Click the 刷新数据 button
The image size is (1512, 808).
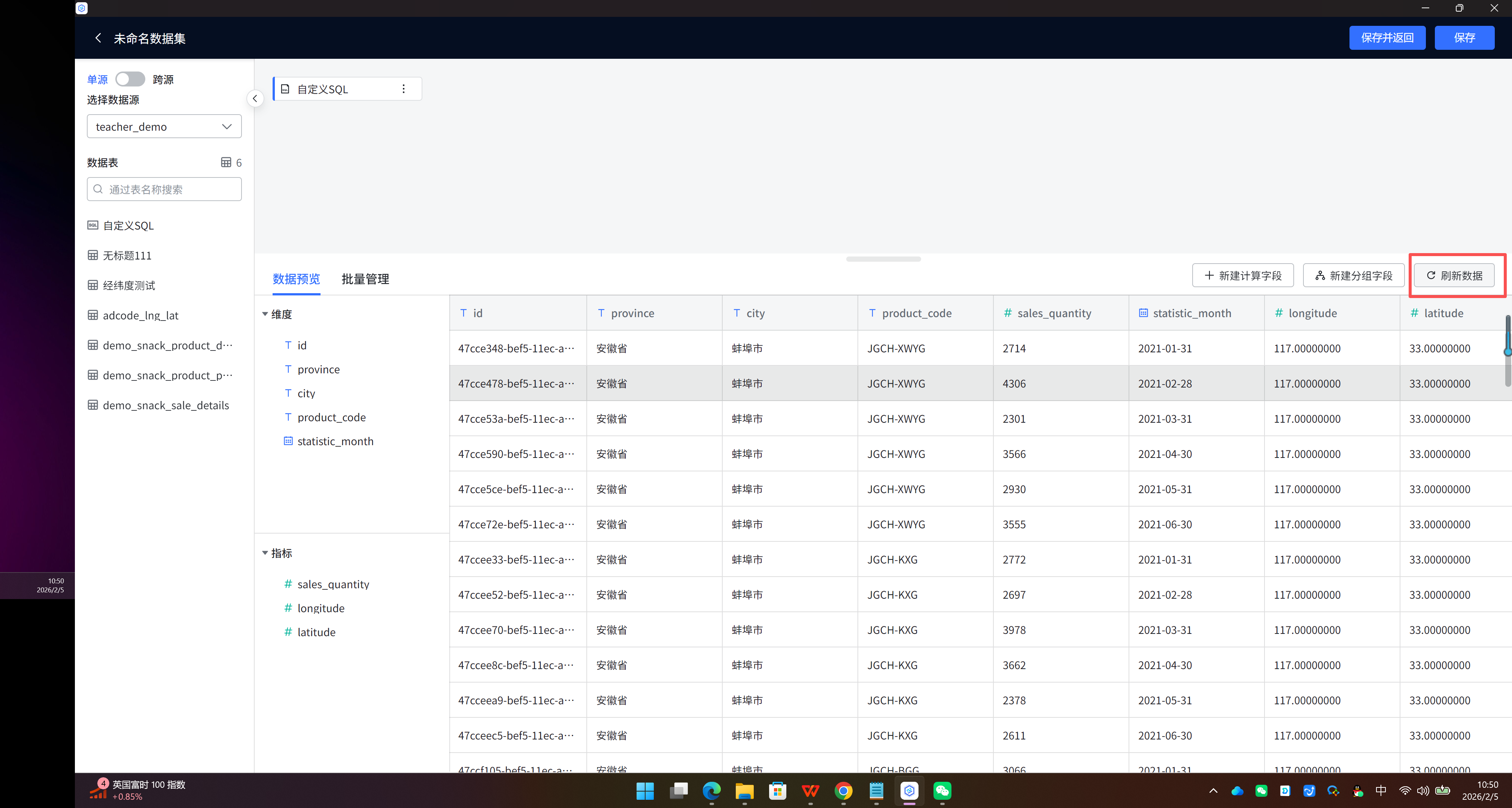click(1454, 276)
